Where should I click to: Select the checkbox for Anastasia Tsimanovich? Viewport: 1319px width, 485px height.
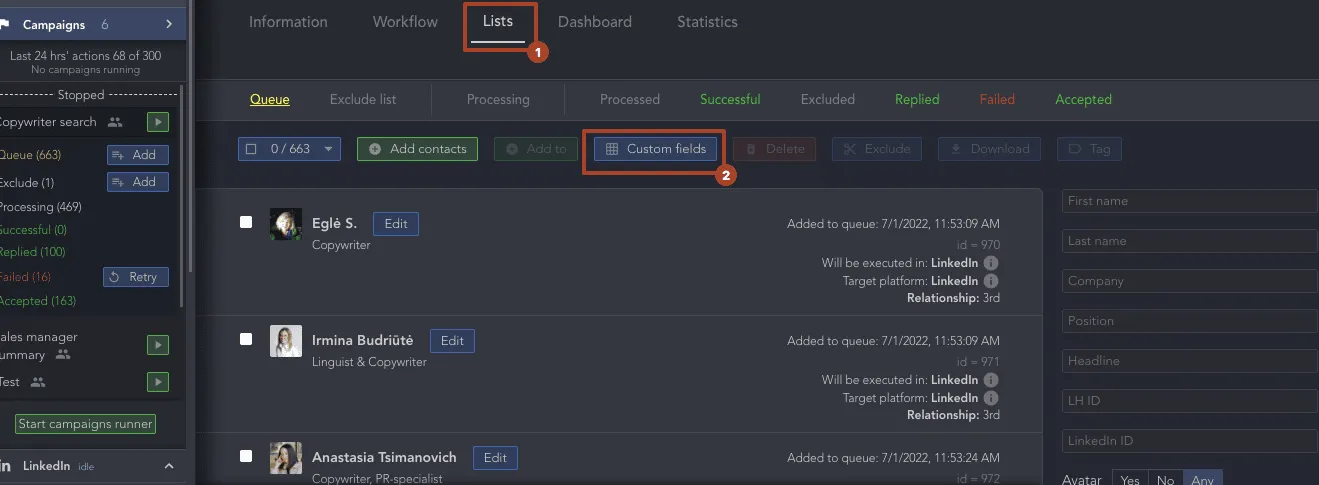click(246, 456)
